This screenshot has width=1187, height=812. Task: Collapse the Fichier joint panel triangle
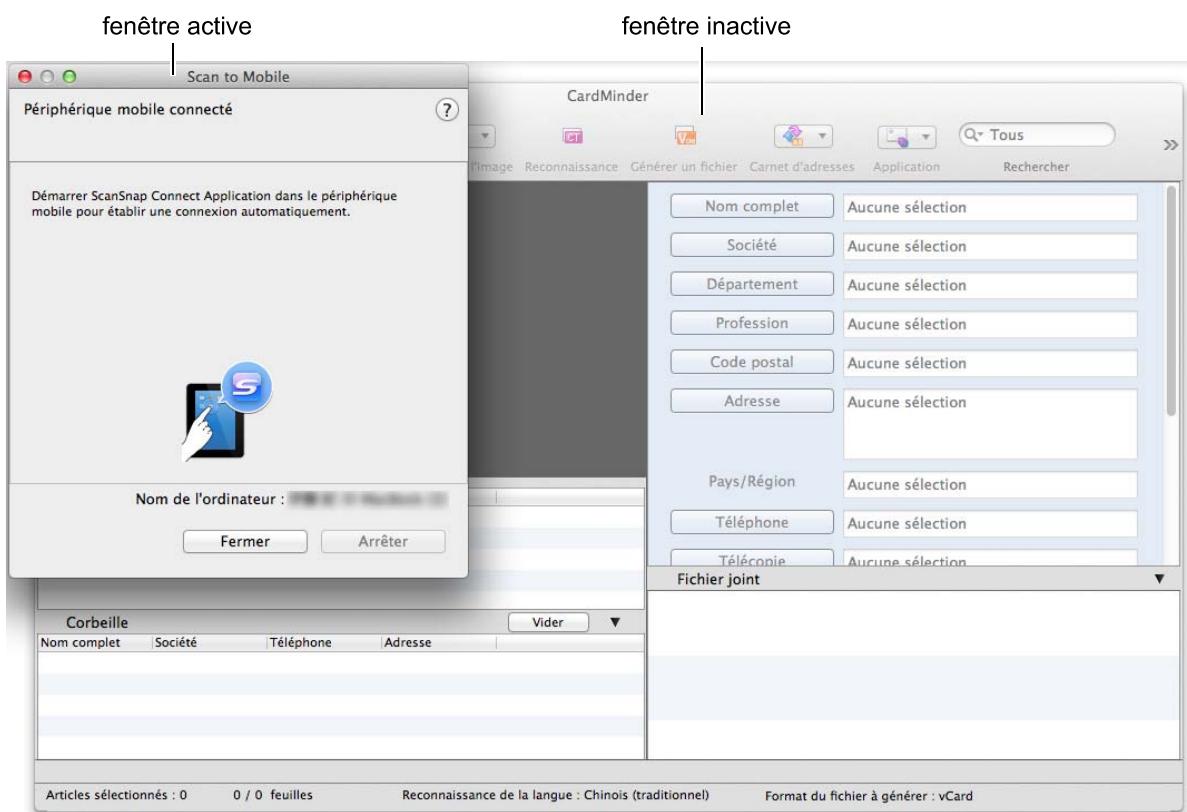[1159, 578]
